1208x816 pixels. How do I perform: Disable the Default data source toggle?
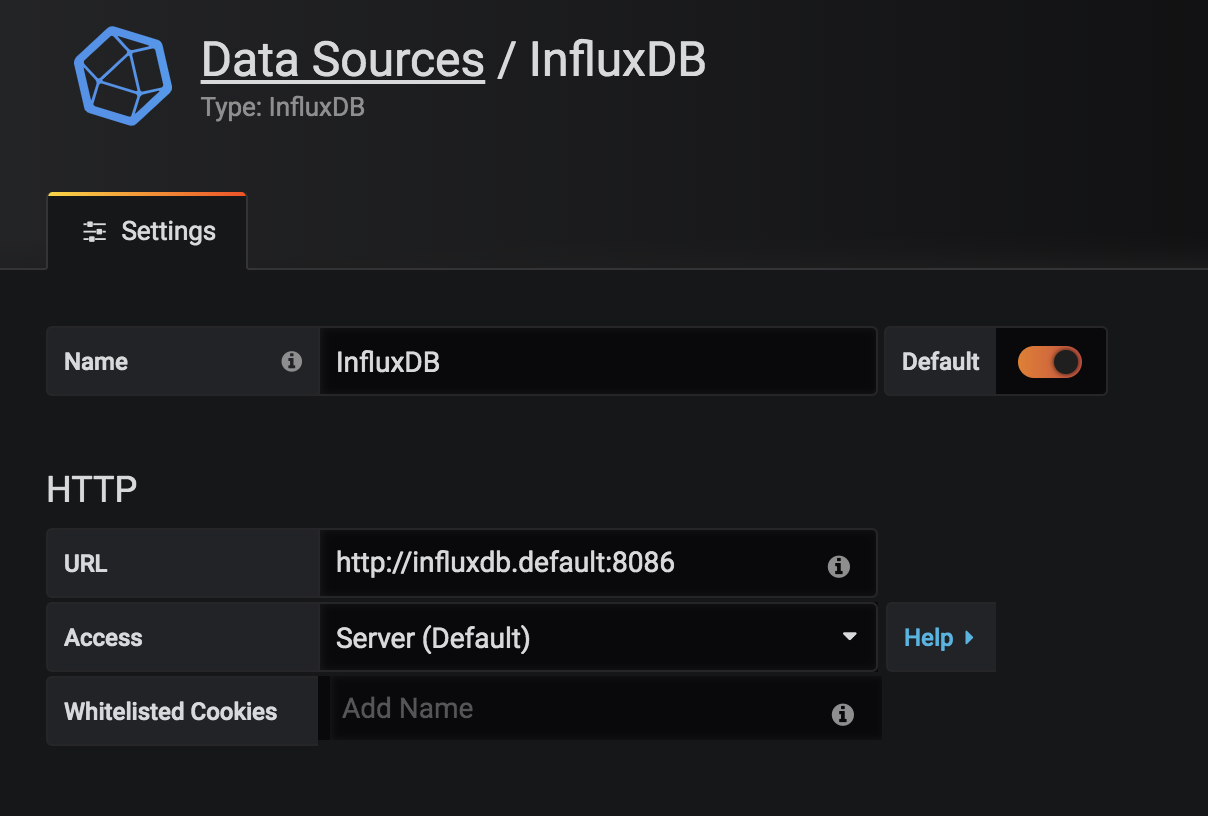[x=1049, y=361]
